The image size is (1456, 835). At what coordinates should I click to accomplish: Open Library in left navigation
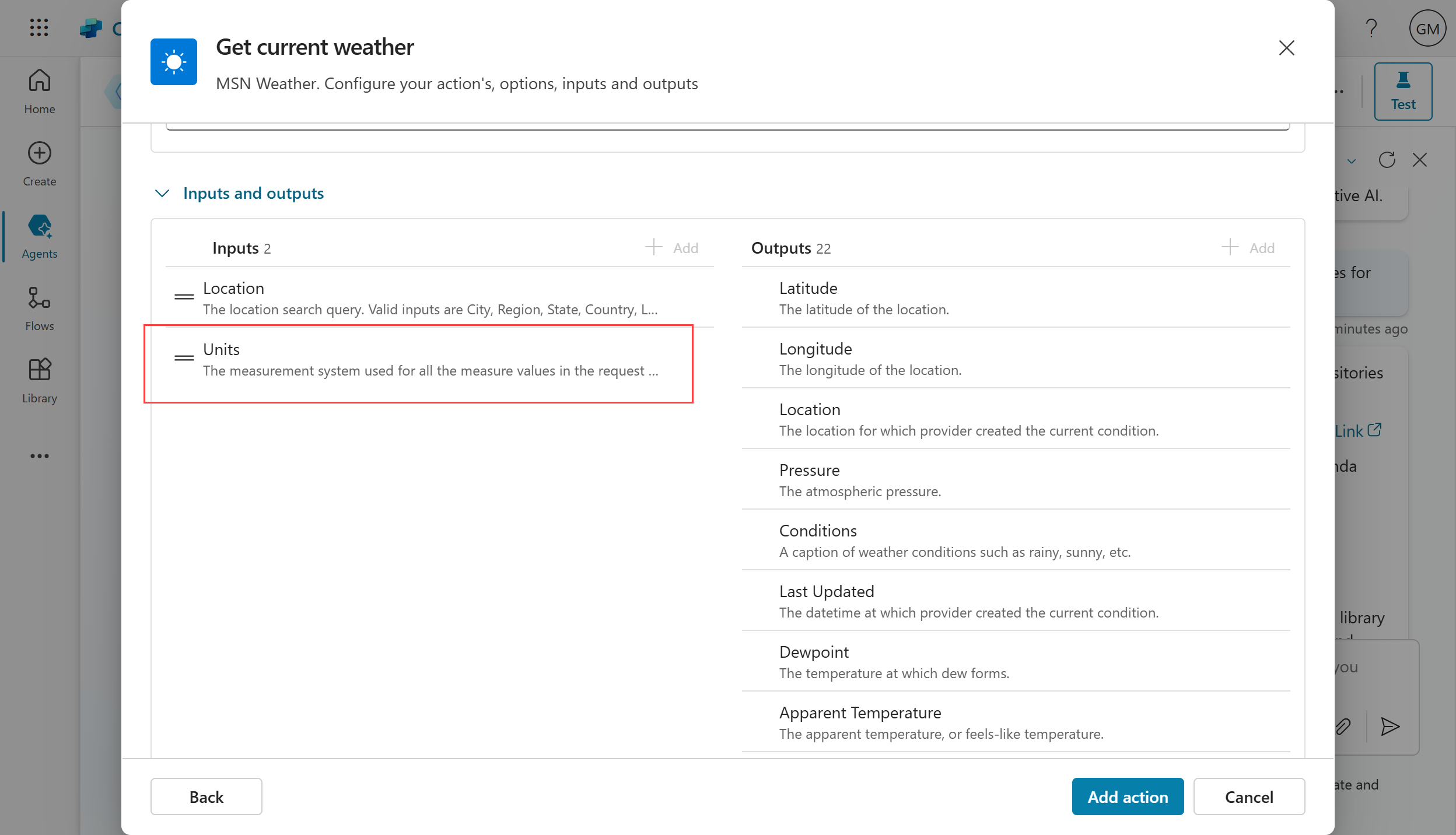point(39,380)
